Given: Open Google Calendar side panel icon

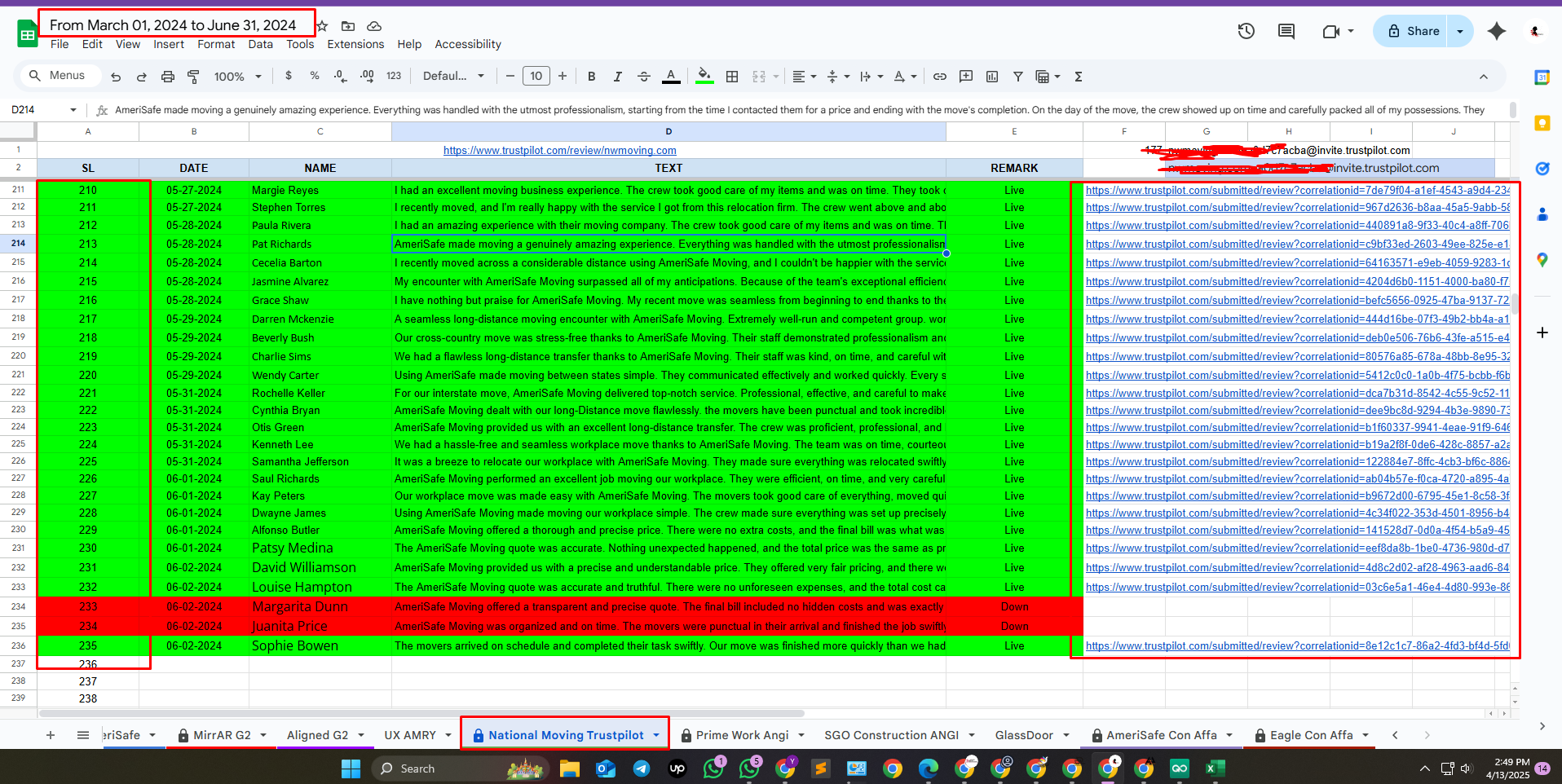Looking at the screenshot, I should point(1542,77).
